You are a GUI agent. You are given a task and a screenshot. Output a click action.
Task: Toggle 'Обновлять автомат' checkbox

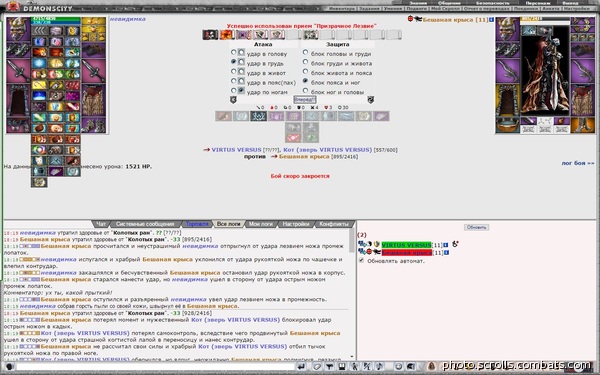[361, 260]
